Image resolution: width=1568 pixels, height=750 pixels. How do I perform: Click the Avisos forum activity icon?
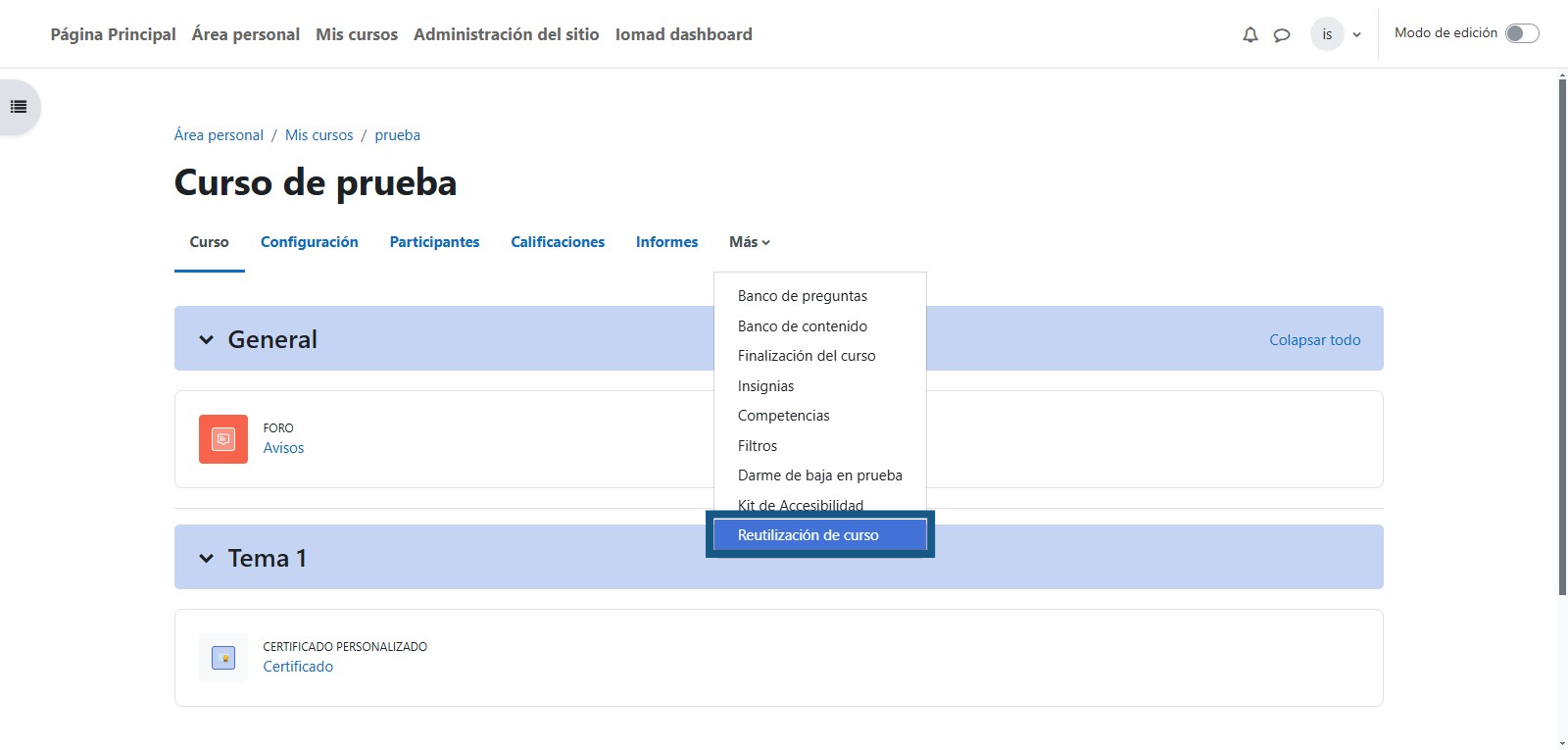(223, 439)
